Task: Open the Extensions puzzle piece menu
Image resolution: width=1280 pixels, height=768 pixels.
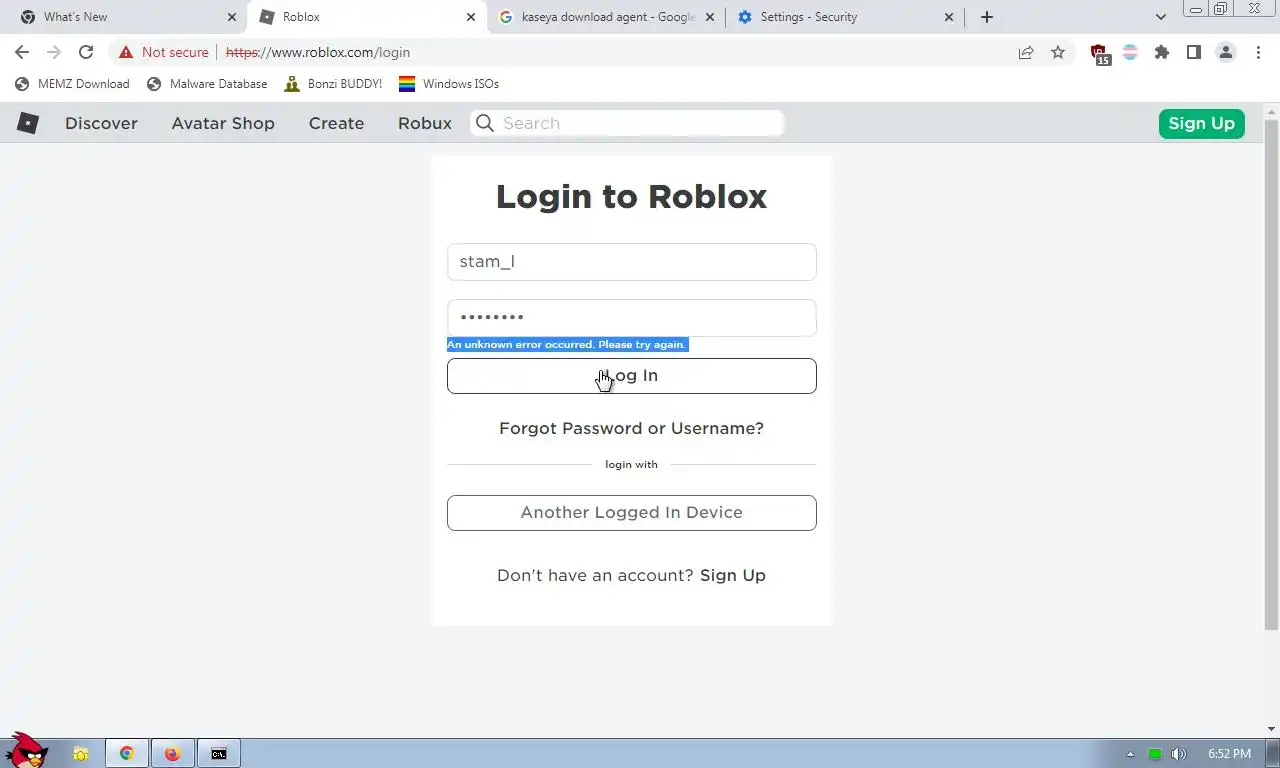Action: tap(1162, 52)
